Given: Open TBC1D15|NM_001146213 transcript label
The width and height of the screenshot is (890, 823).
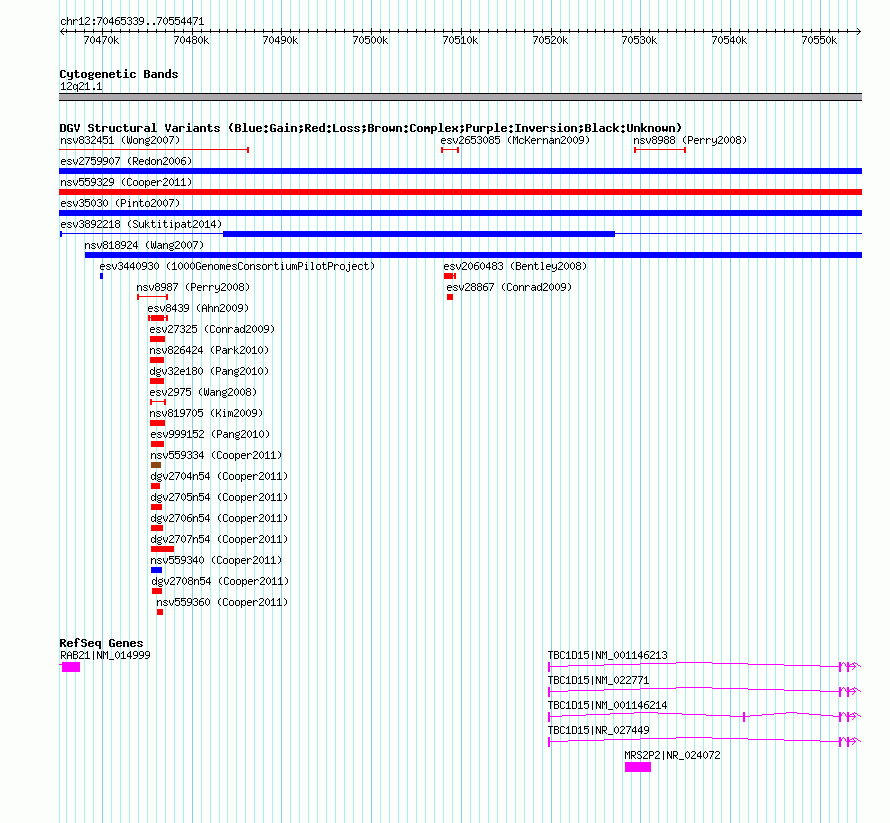Looking at the screenshot, I should click(607, 655).
